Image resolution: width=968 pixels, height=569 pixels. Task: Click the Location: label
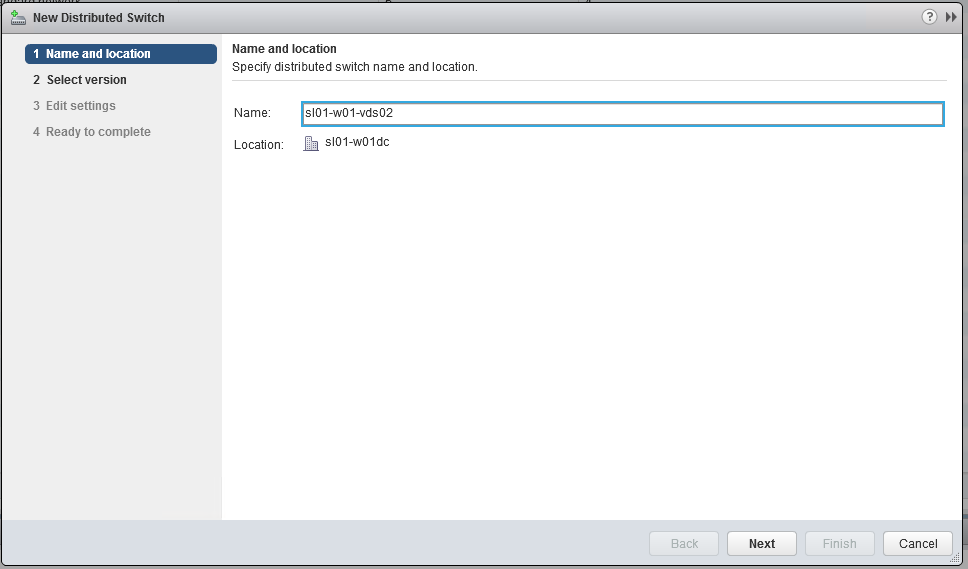[259, 145]
